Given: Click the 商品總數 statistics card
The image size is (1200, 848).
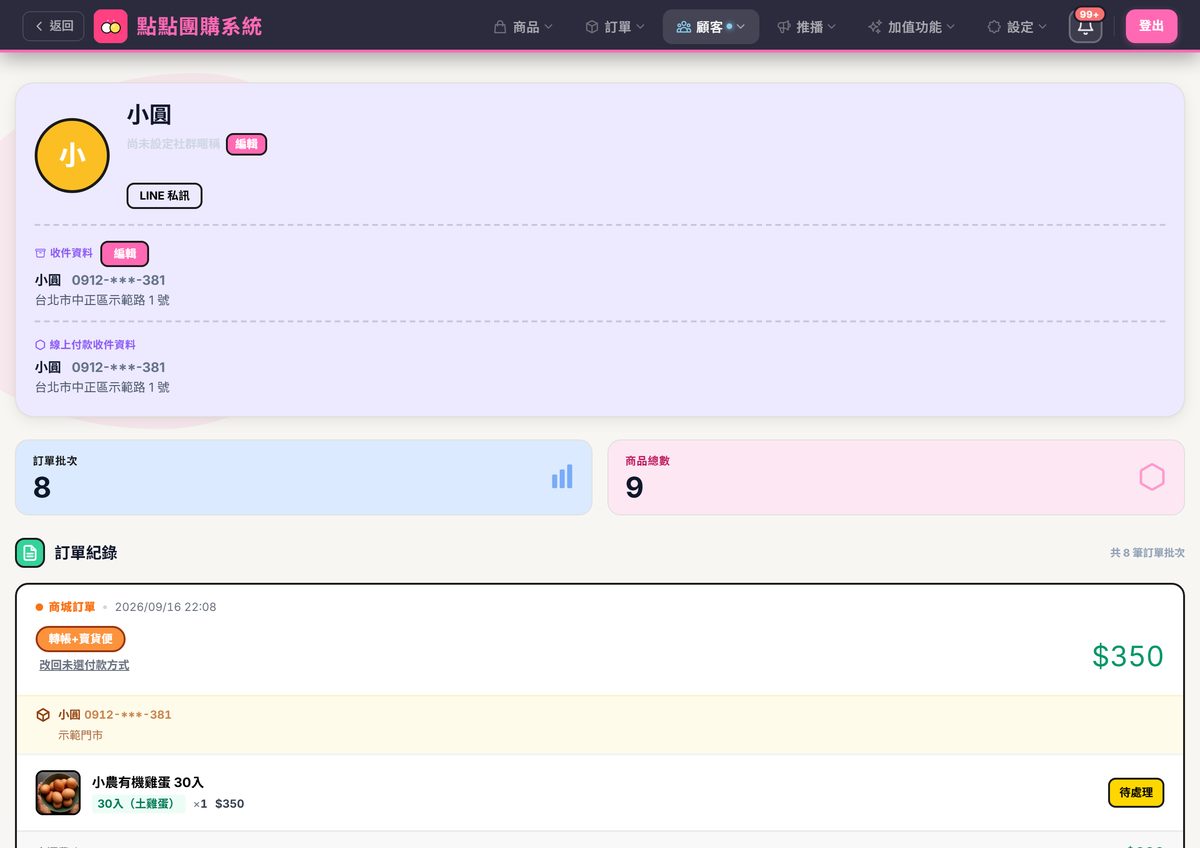Looking at the screenshot, I should [x=896, y=478].
